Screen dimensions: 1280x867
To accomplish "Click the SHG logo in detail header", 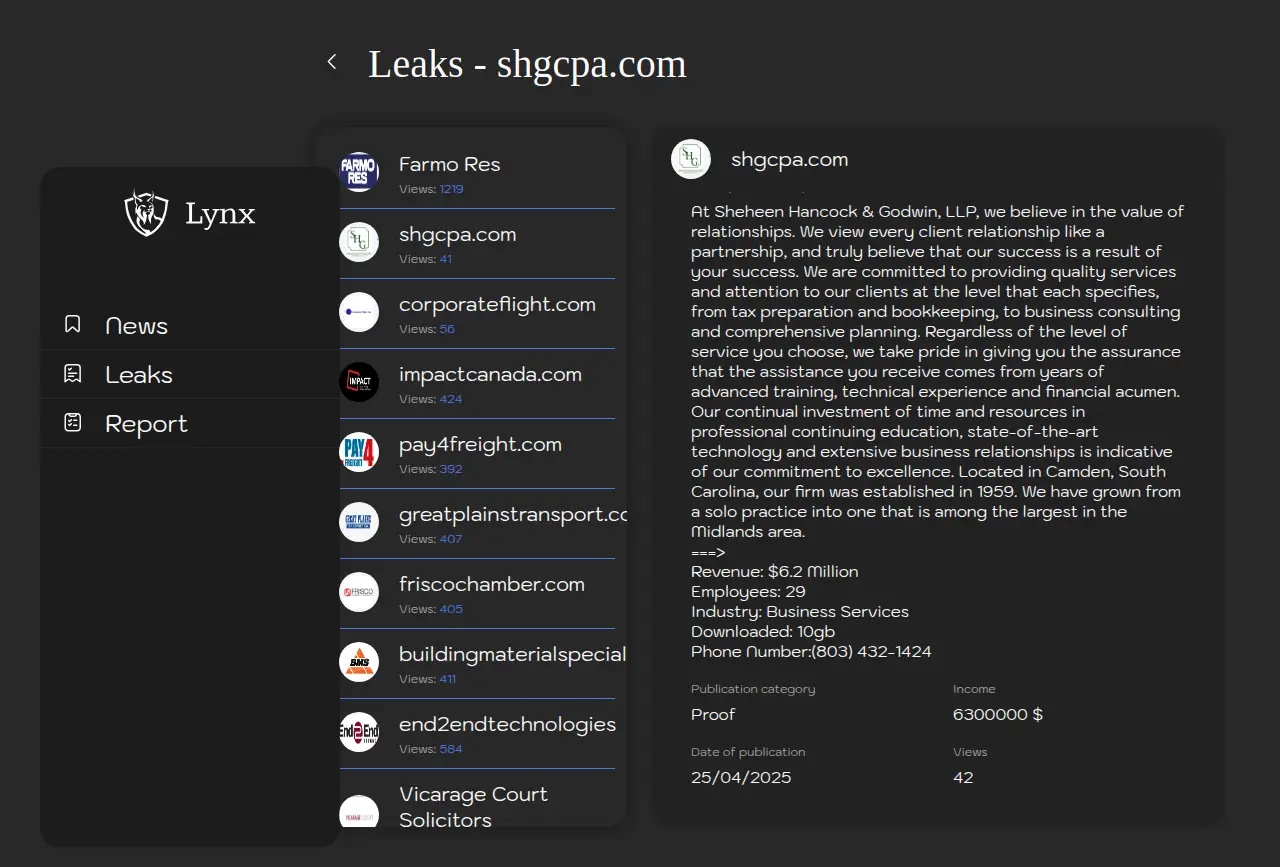I will point(691,159).
